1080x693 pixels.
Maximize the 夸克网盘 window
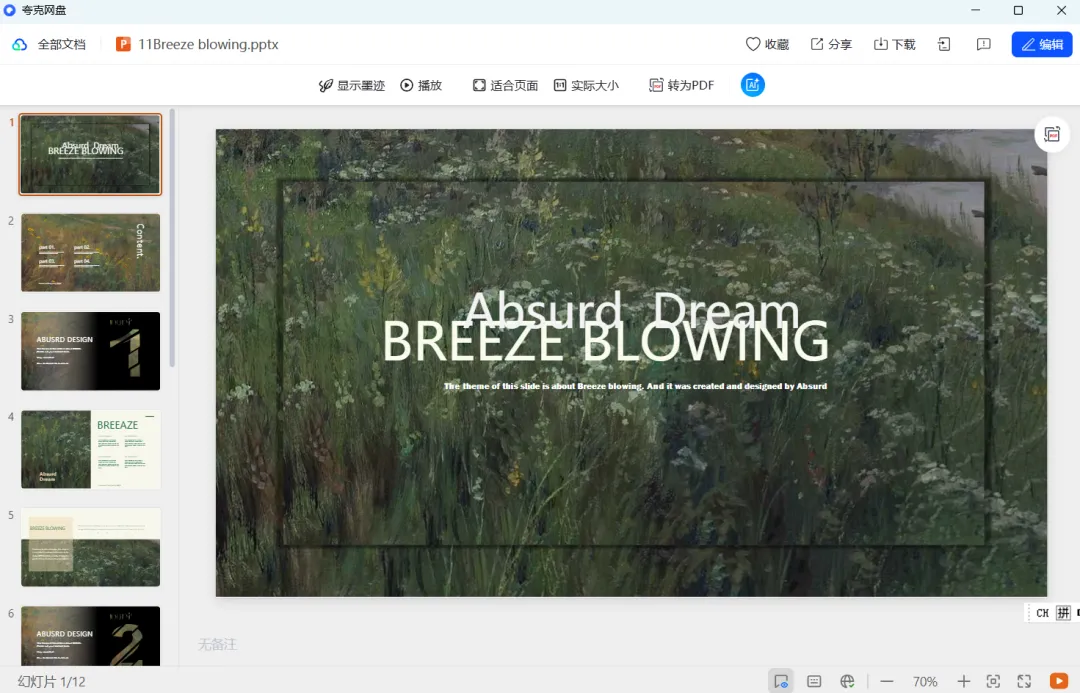tap(1018, 10)
